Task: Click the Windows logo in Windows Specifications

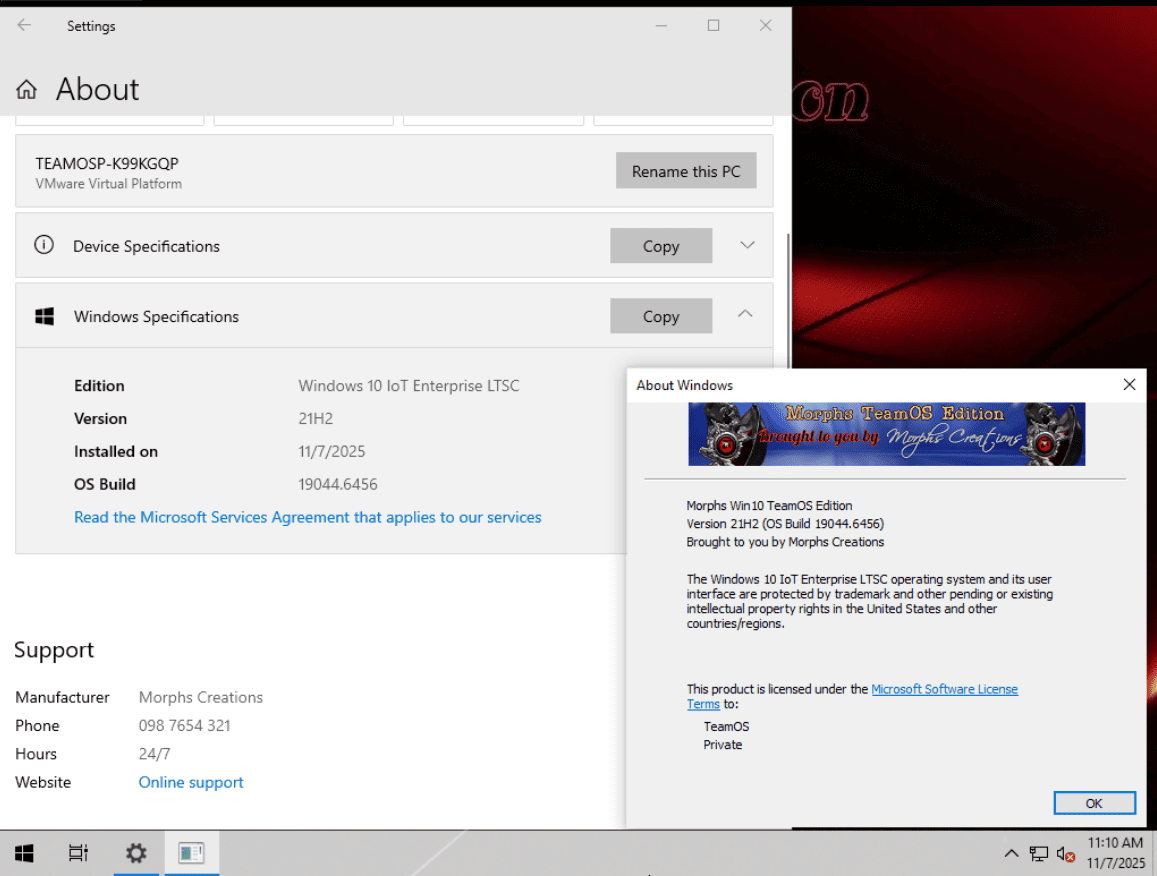Action: 44,317
